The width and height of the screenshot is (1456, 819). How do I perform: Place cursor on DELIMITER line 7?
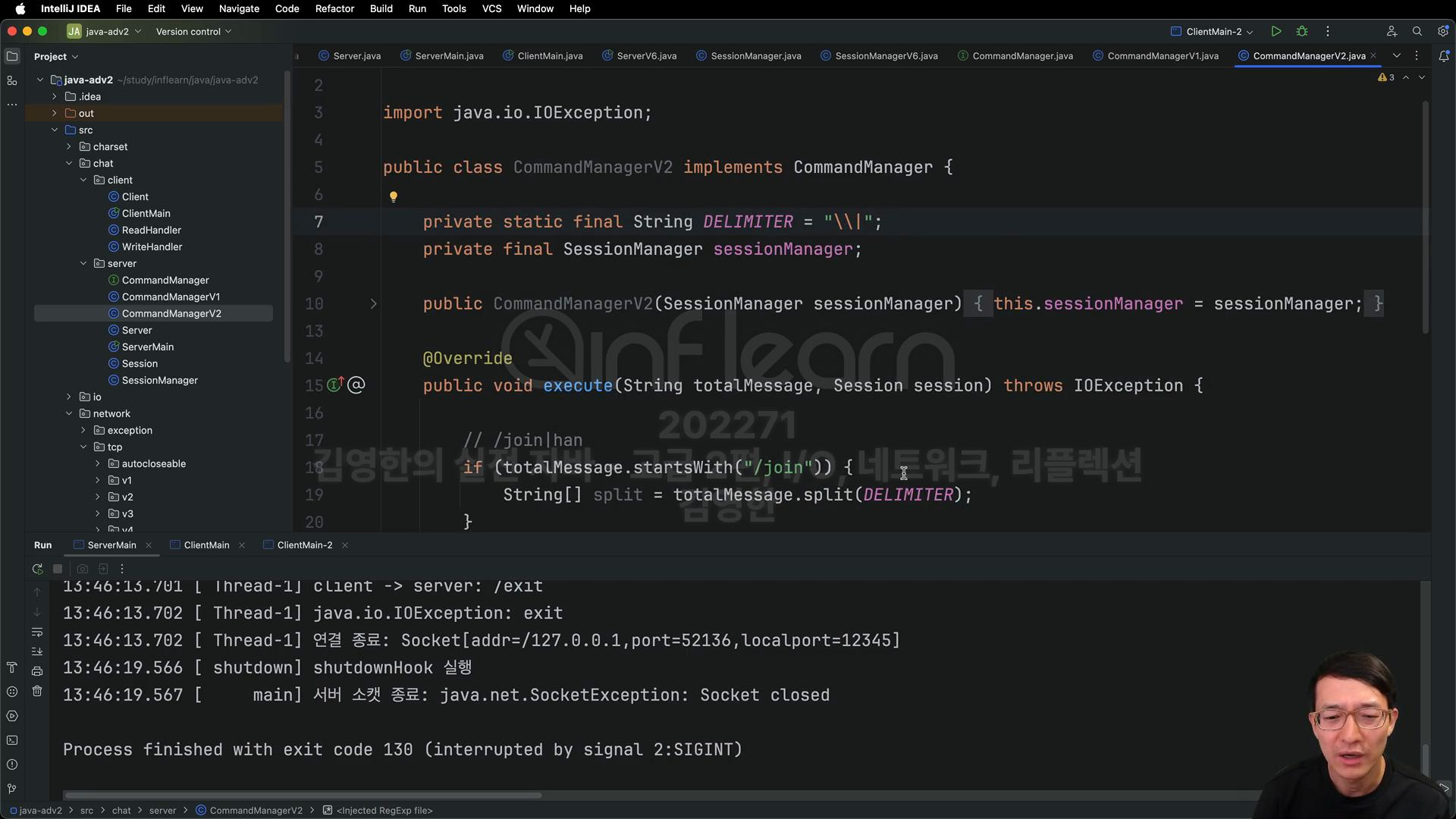click(748, 221)
